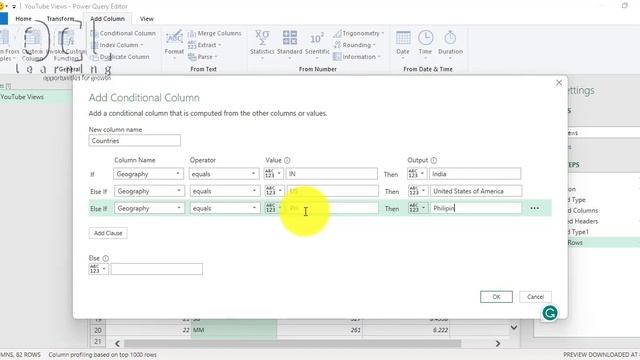Open the Format text tool
The width and height of the screenshot is (640, 360).
pos(174,44)
